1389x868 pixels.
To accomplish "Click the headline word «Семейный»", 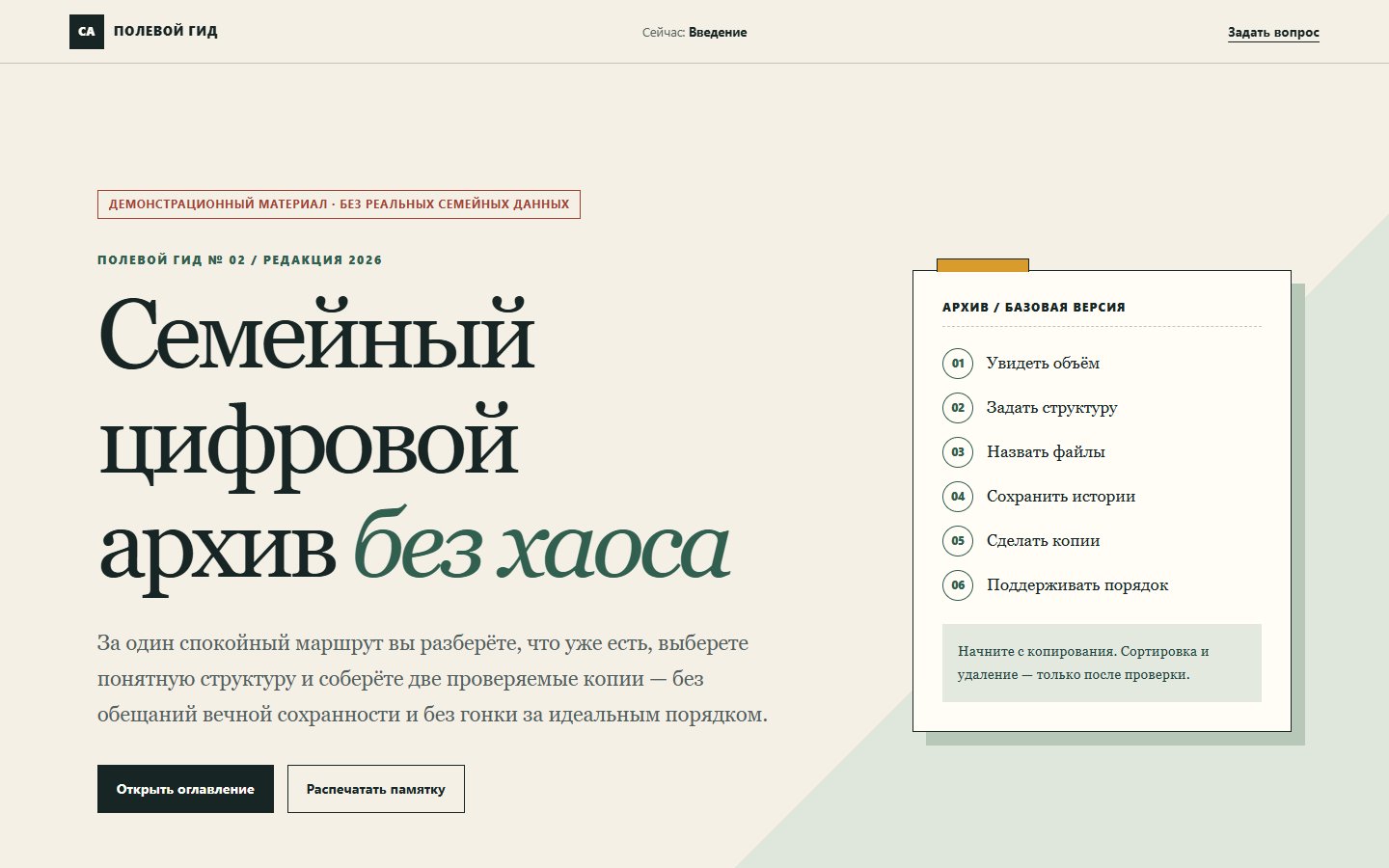I will (x=316, y=334).
